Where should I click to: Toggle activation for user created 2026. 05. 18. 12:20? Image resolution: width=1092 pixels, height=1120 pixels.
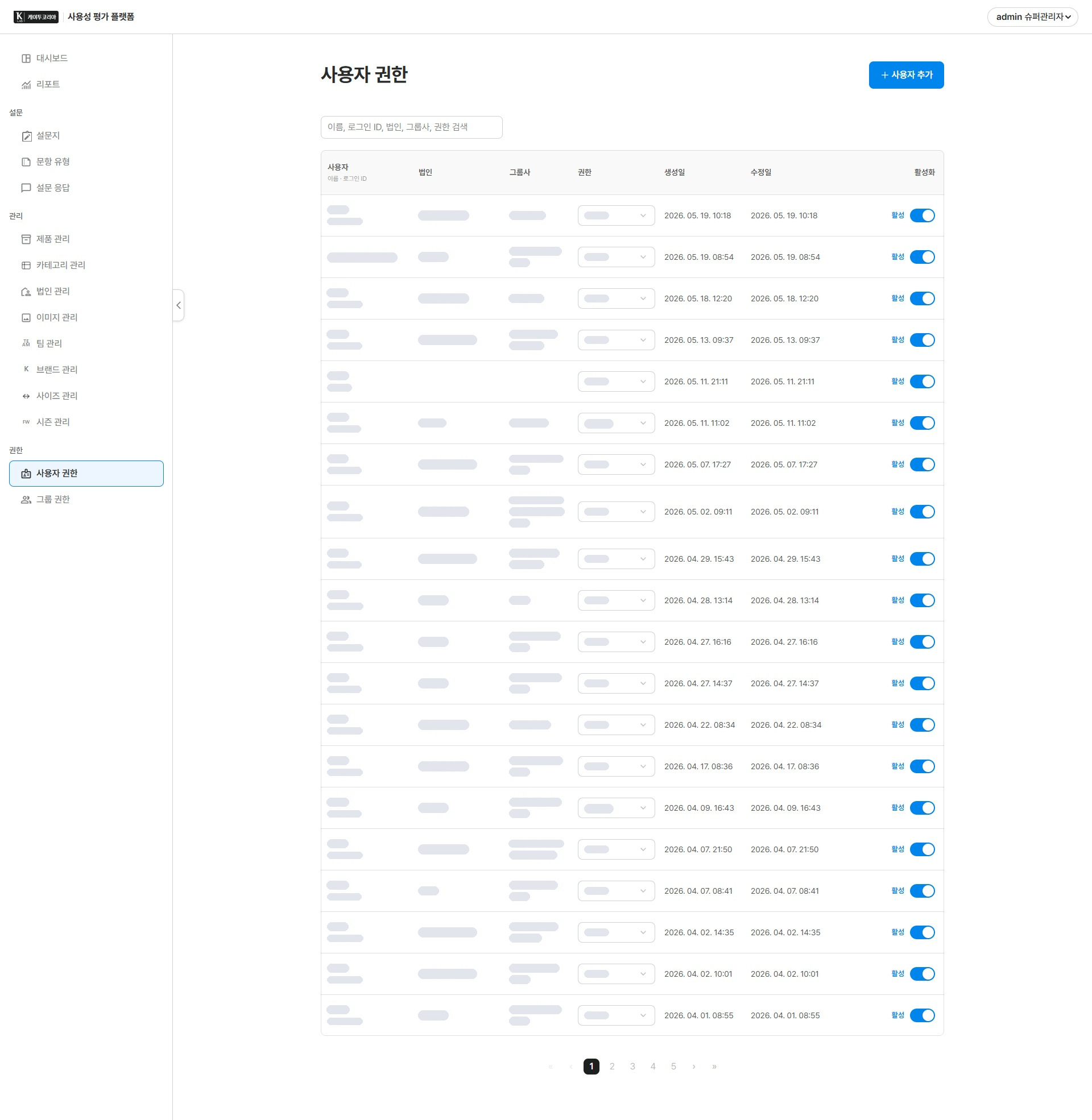point(923,298)
